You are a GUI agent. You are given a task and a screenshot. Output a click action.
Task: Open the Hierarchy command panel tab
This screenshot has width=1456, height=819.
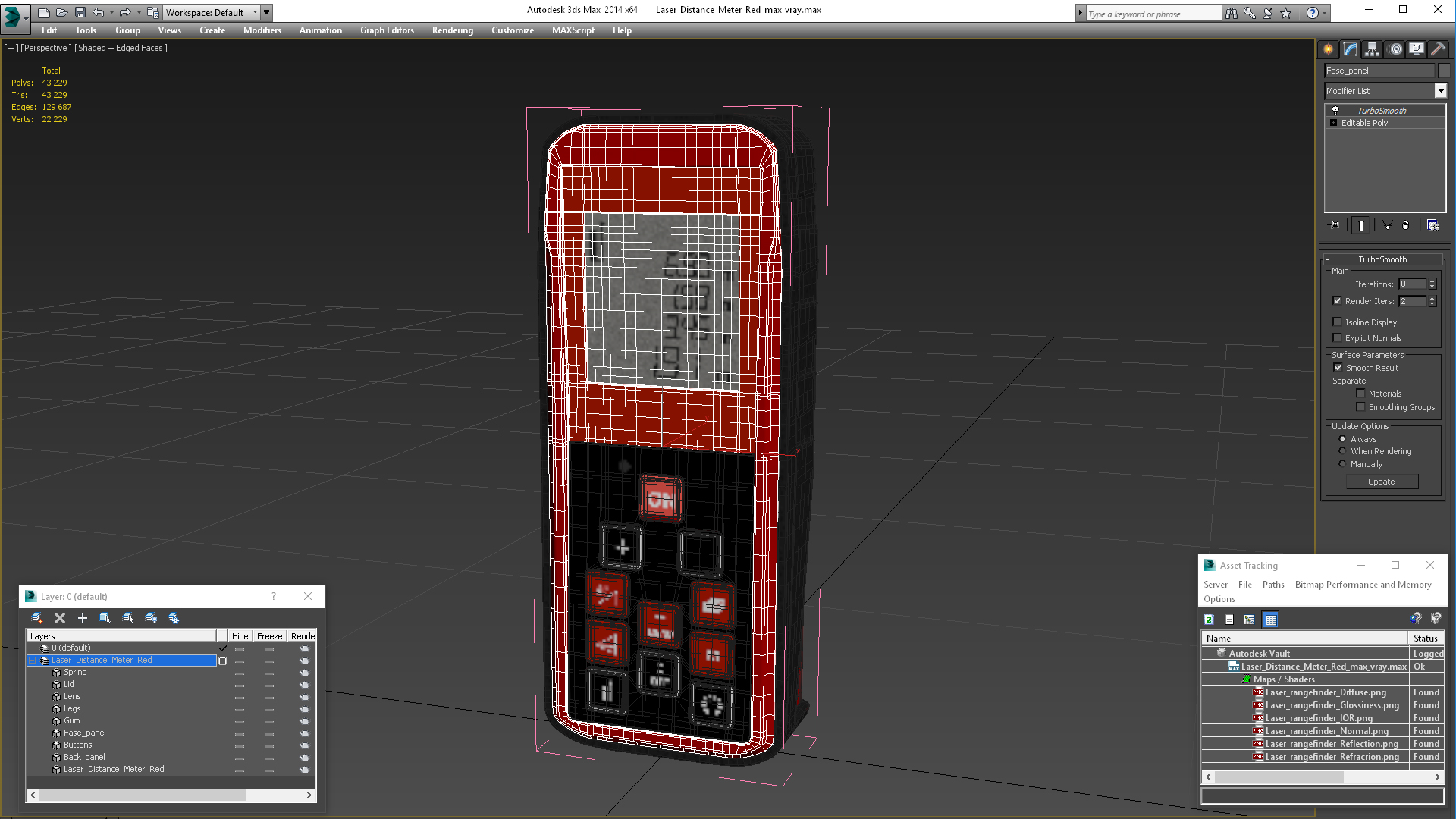click(x=1373, y=49)
